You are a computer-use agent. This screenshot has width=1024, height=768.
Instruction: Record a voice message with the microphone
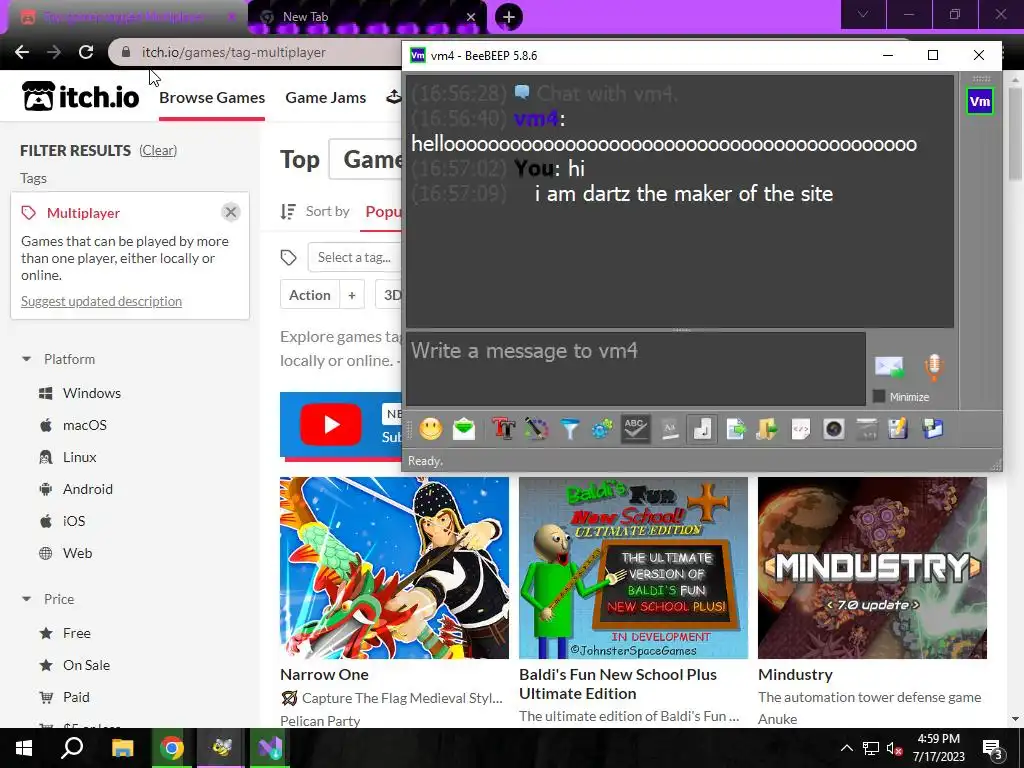click(x=934, y=367)
